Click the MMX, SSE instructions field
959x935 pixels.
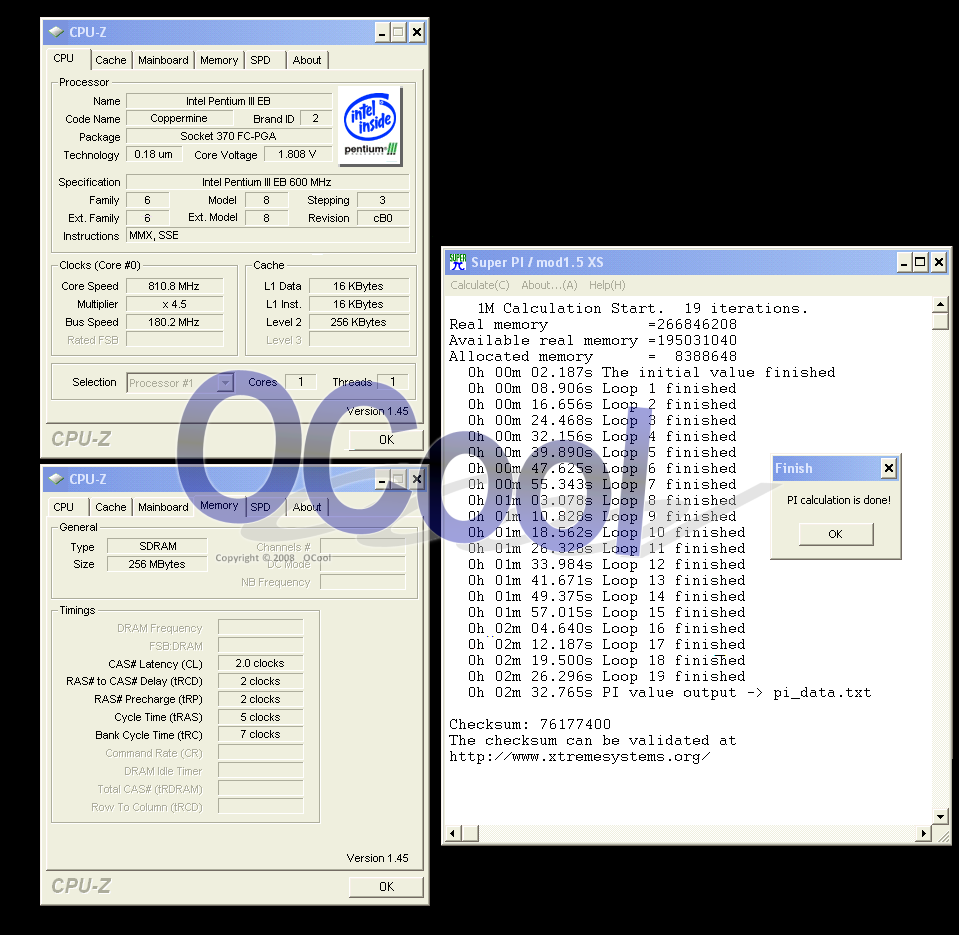click(268, 235)
